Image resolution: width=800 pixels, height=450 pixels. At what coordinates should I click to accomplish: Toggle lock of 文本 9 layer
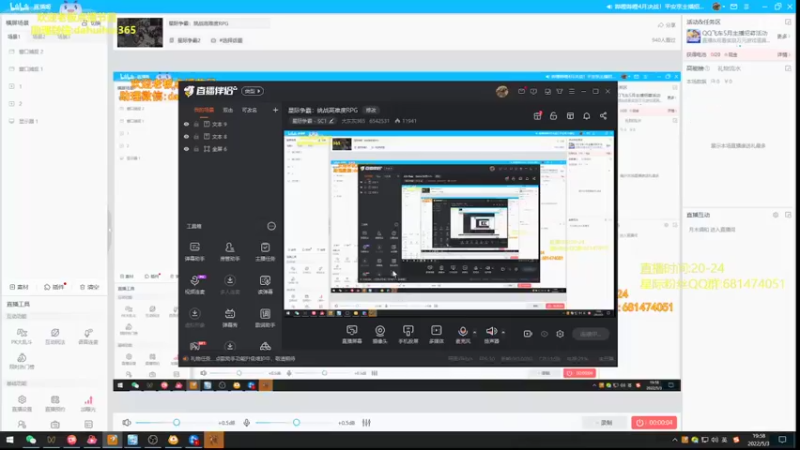[x=196, y=124]
